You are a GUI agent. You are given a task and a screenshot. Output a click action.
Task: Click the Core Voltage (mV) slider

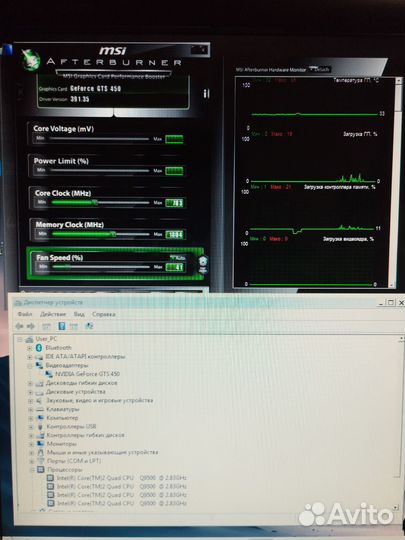[x=99, y=139]
